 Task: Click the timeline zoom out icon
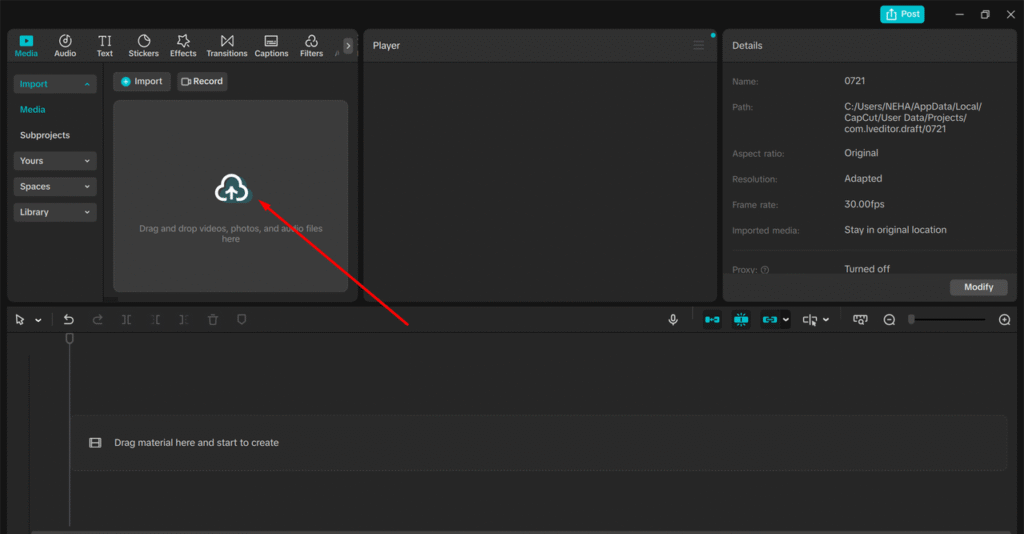click(x=889, y=320)
